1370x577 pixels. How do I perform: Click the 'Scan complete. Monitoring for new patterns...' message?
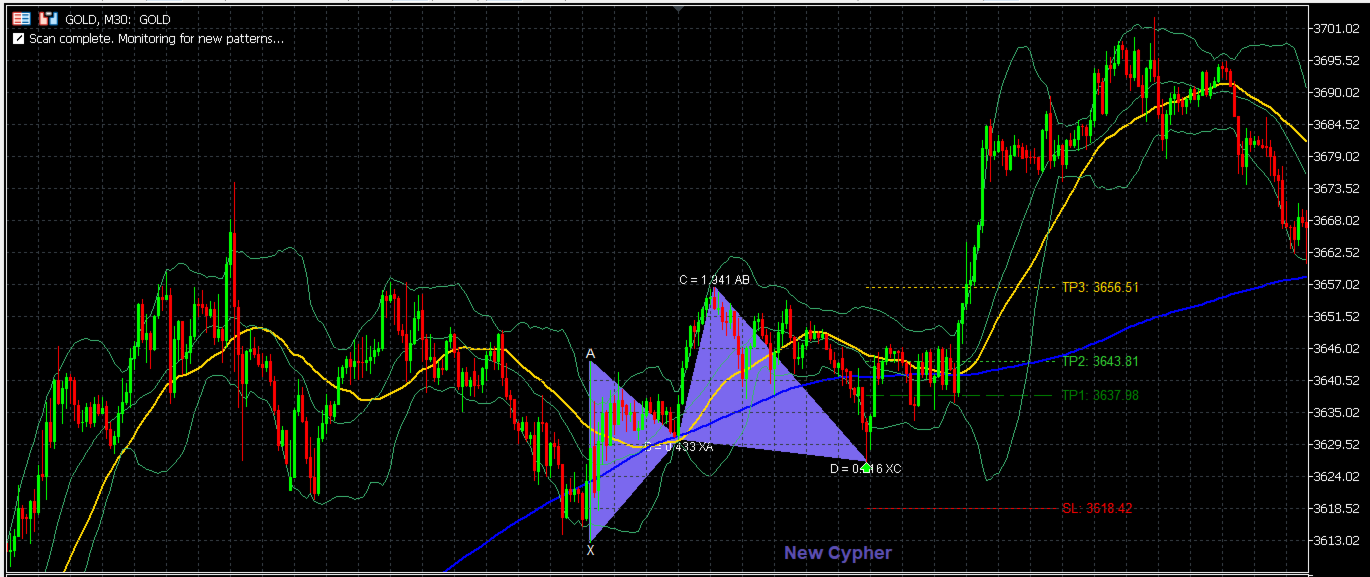coord(156,39)
